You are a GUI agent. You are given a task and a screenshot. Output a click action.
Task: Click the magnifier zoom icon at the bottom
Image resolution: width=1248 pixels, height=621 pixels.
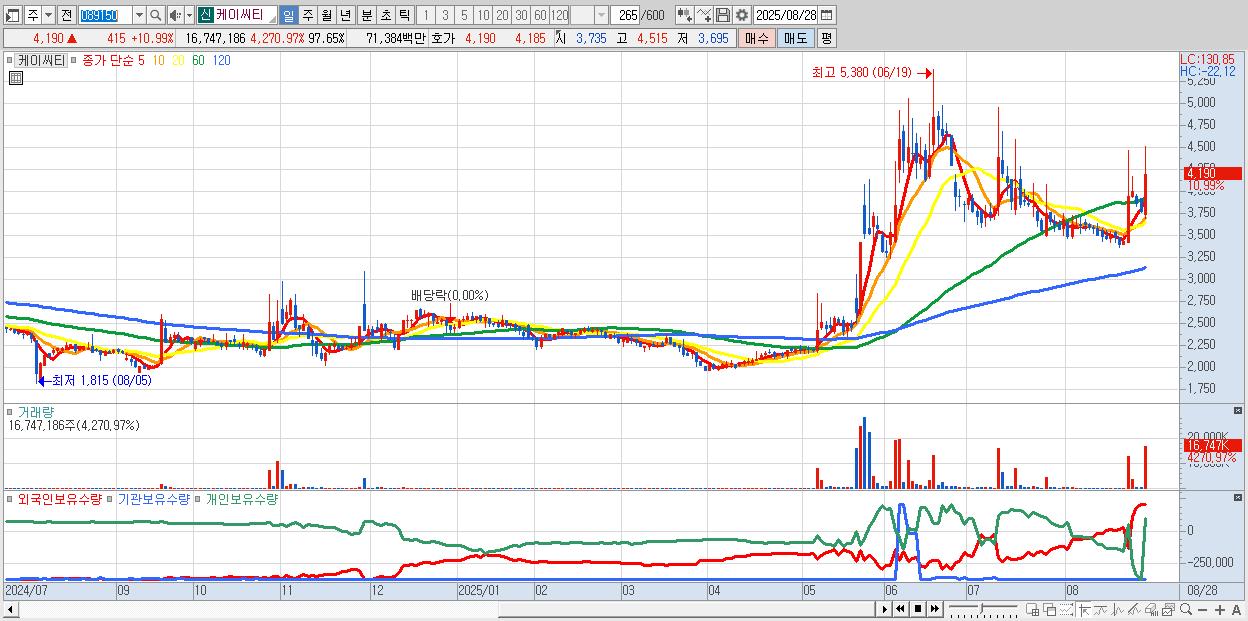coord(1186,609)
